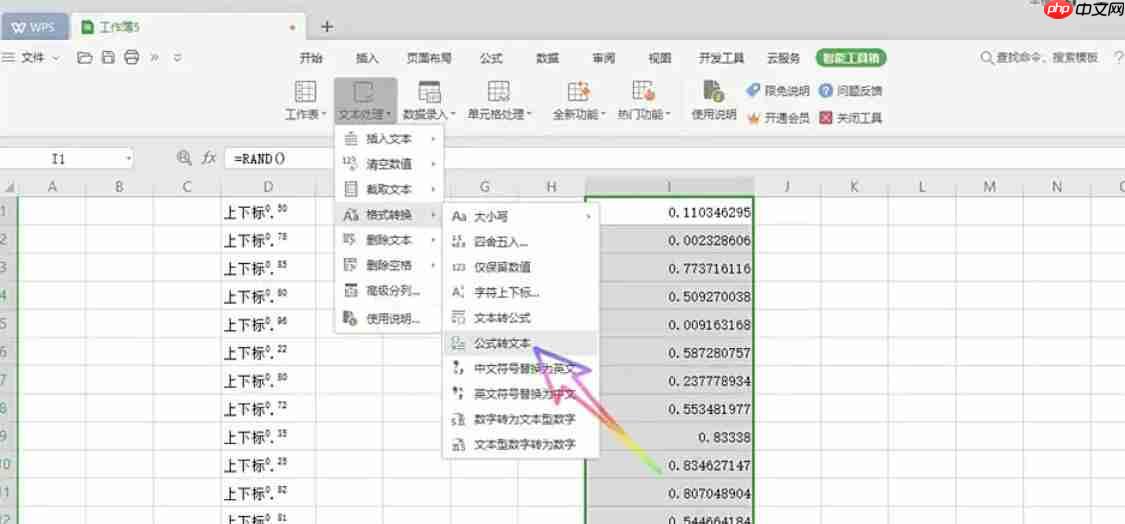Click 高级分列... menu entry

pos(390,291)
